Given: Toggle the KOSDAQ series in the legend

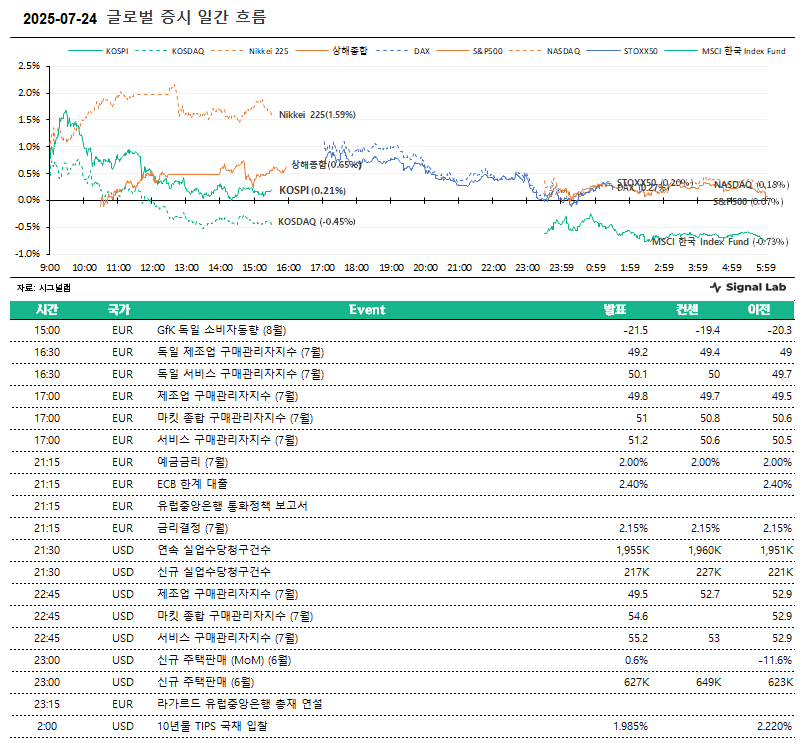Looking at the screenshot, I should click(x=188, y=50).
